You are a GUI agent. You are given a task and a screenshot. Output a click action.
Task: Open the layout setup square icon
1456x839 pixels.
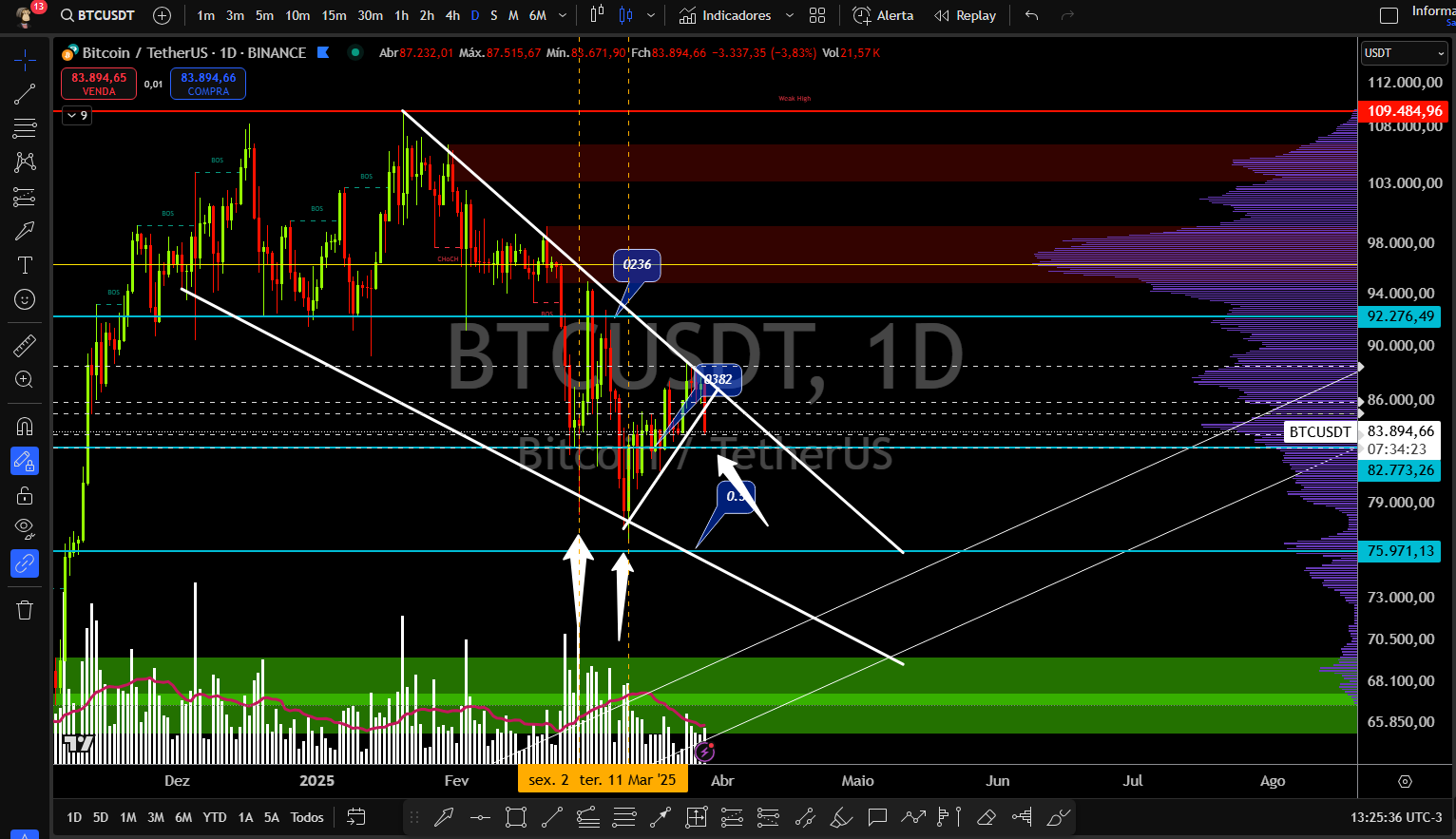(1389, 15)
